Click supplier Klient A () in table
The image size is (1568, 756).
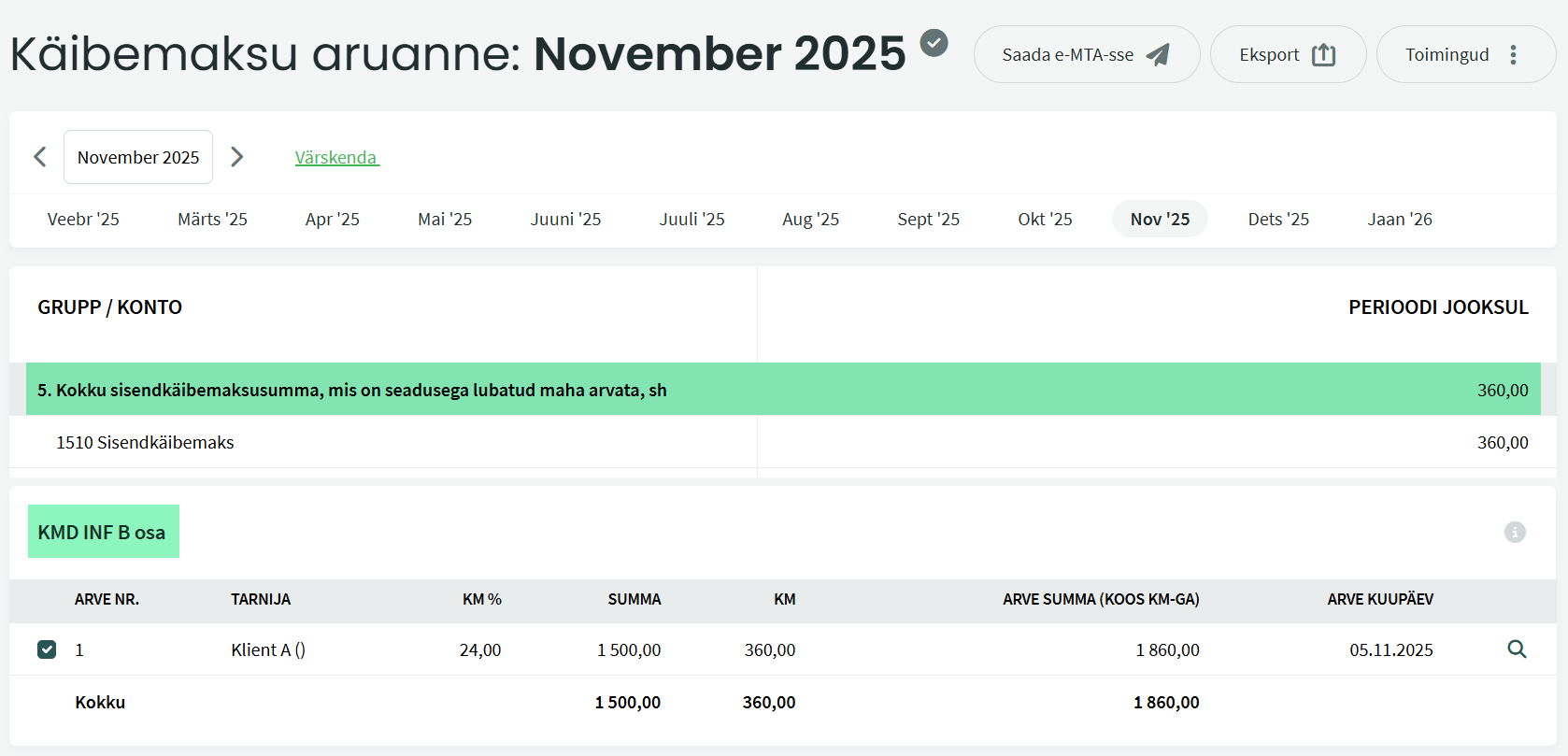pos(268,650)
